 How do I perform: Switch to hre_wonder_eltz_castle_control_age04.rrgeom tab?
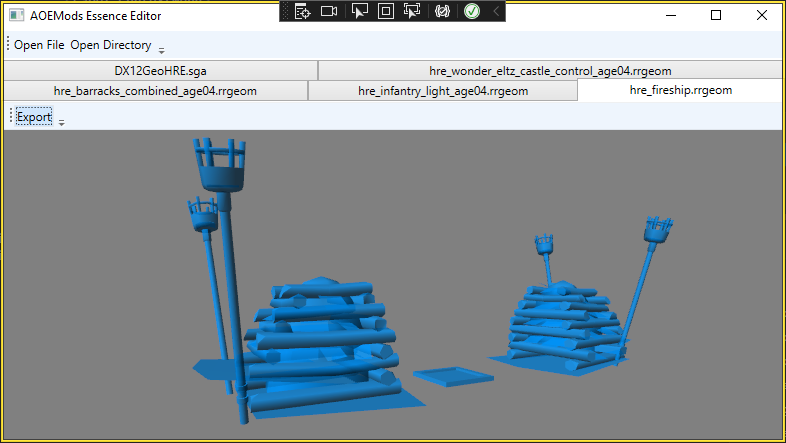click(x=550, y=71)
